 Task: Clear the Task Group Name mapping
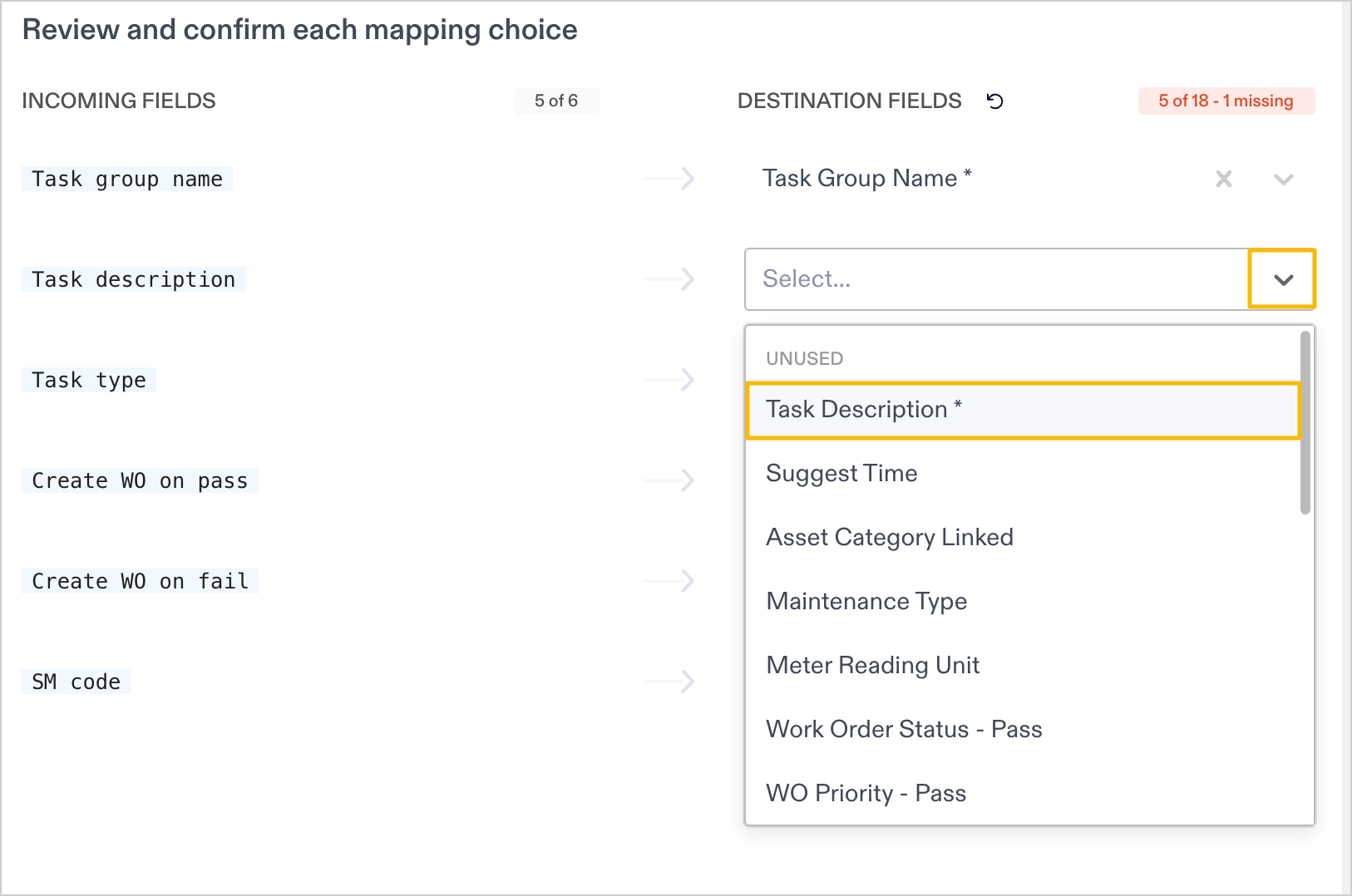(x=1224, y=179)
